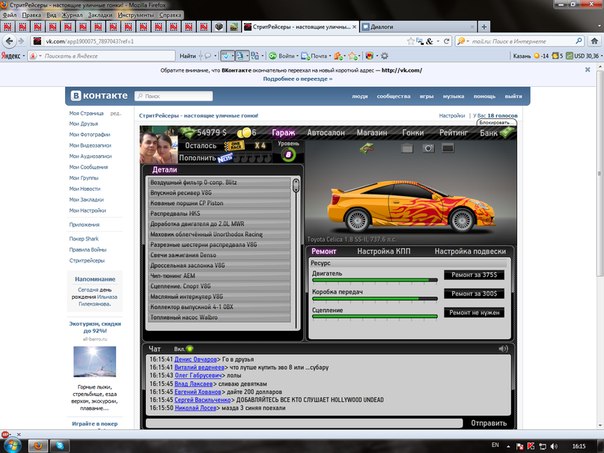Image resolution: width=604 pixels, height=453 pixels.
Task: Click the Сцепление resource bar
Action: point(375,317)
